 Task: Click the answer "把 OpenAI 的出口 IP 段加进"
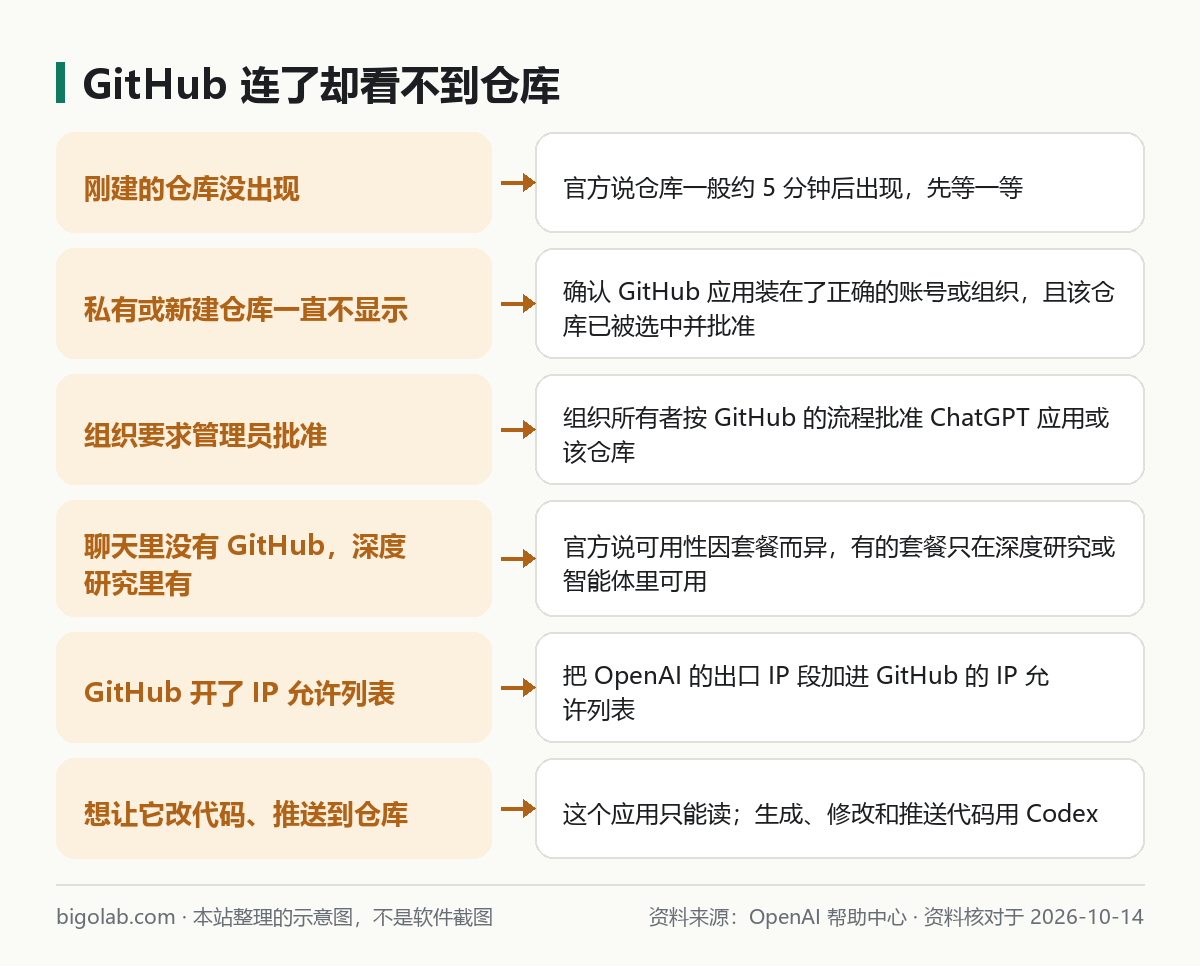840,688
